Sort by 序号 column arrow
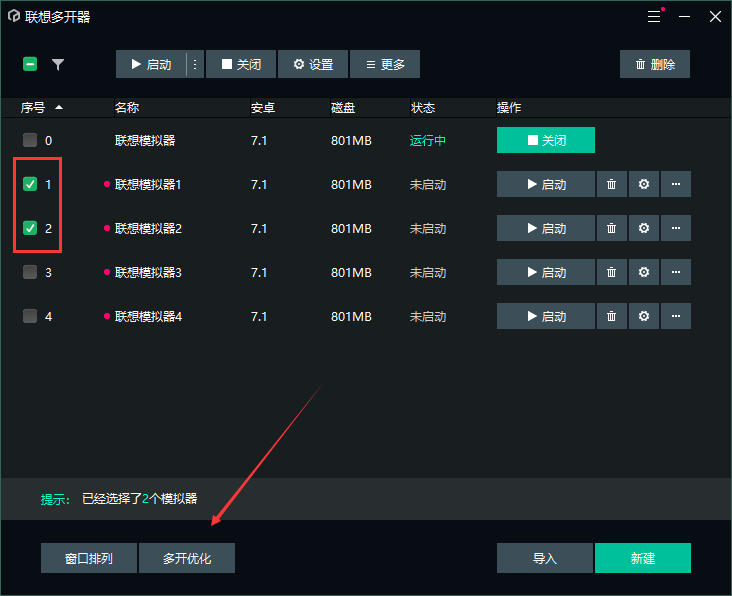This screenshot has height=596, width=732. (x=59, y=107)
